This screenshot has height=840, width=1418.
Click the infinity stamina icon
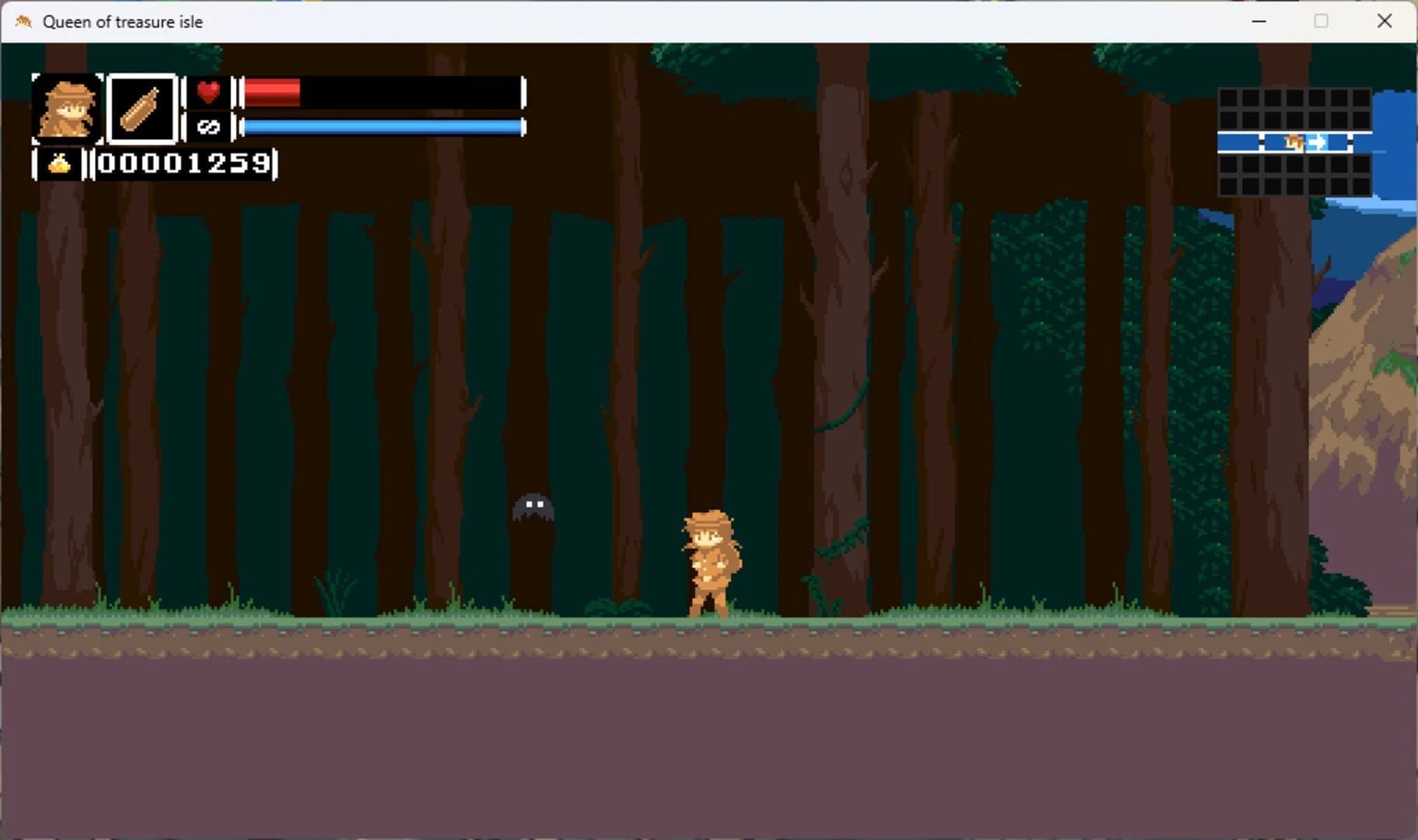pyautogui.click(x=208, y=127)
